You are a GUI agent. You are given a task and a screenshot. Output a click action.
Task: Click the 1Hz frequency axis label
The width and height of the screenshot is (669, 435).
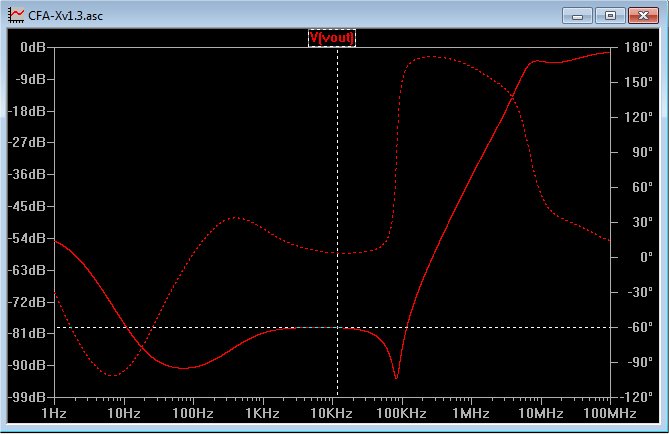click(54, 413)
